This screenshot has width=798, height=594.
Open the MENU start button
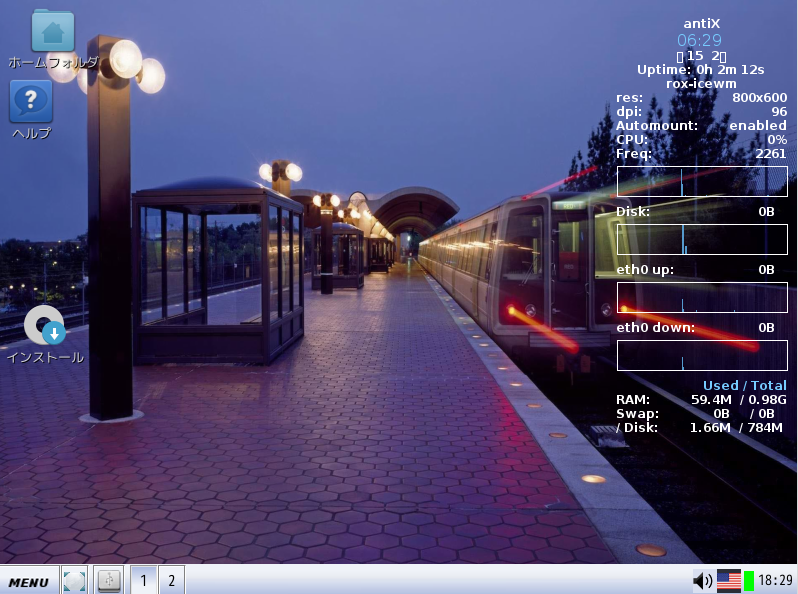pyautogui.click(x=29, y=581)
